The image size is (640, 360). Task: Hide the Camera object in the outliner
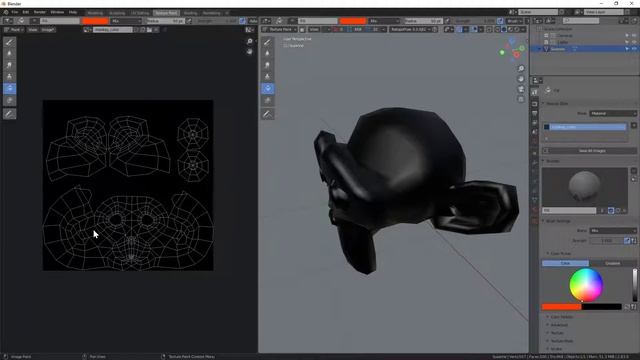click(634, 36)
